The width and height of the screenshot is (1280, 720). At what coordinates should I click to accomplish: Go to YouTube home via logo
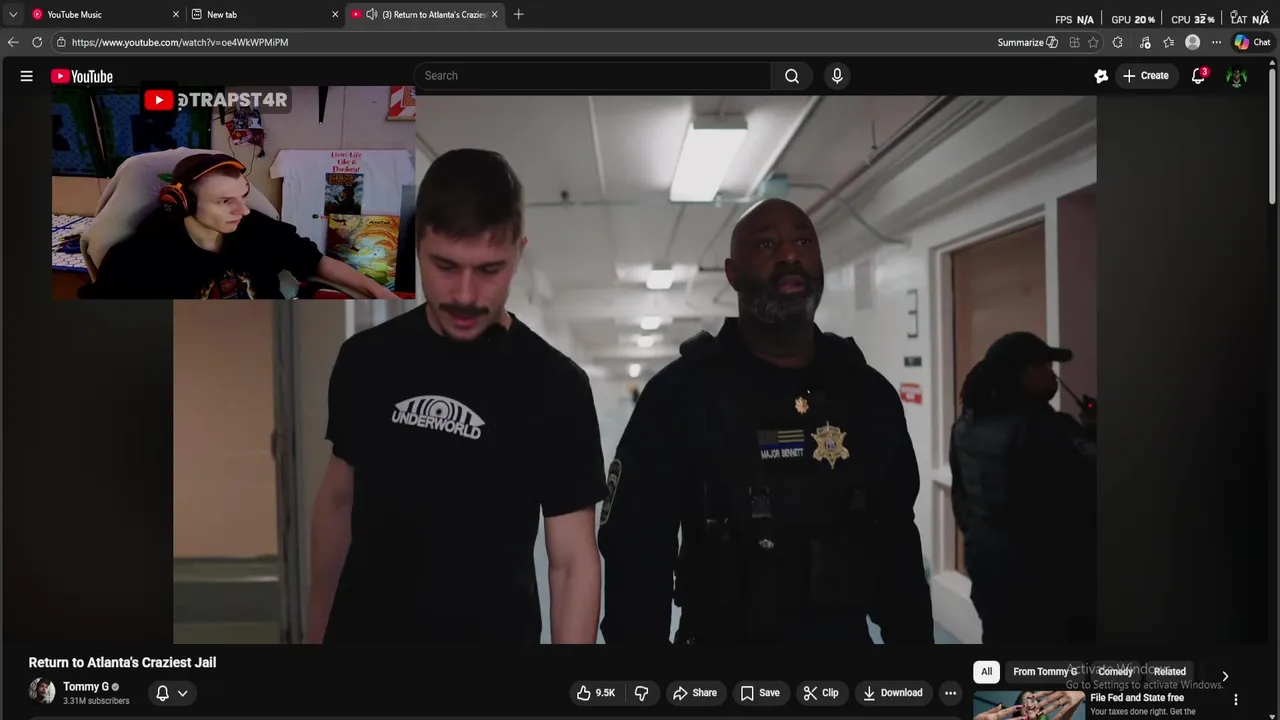point(82,76)
